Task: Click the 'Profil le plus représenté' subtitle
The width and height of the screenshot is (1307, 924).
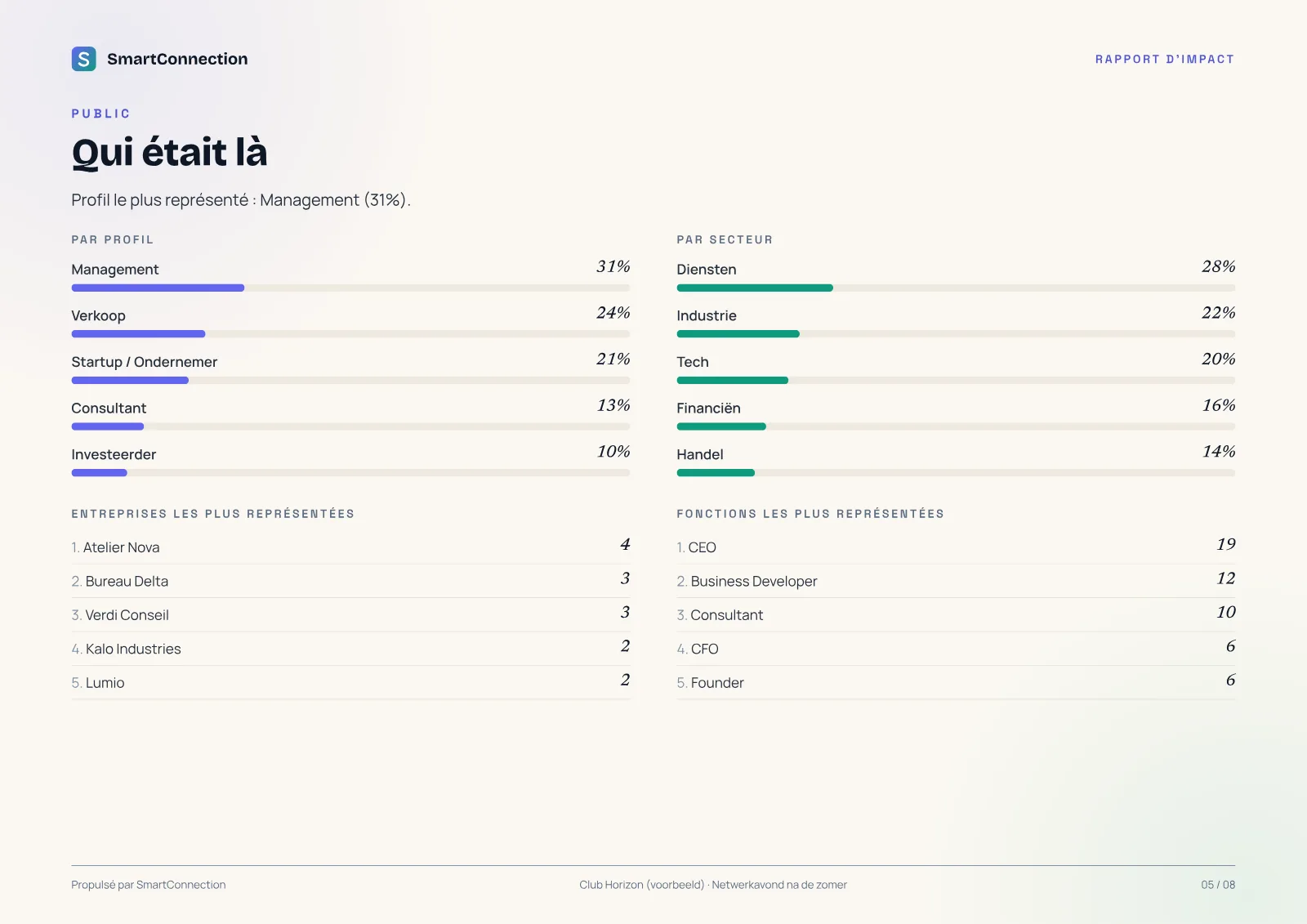Action: [241, 200]
